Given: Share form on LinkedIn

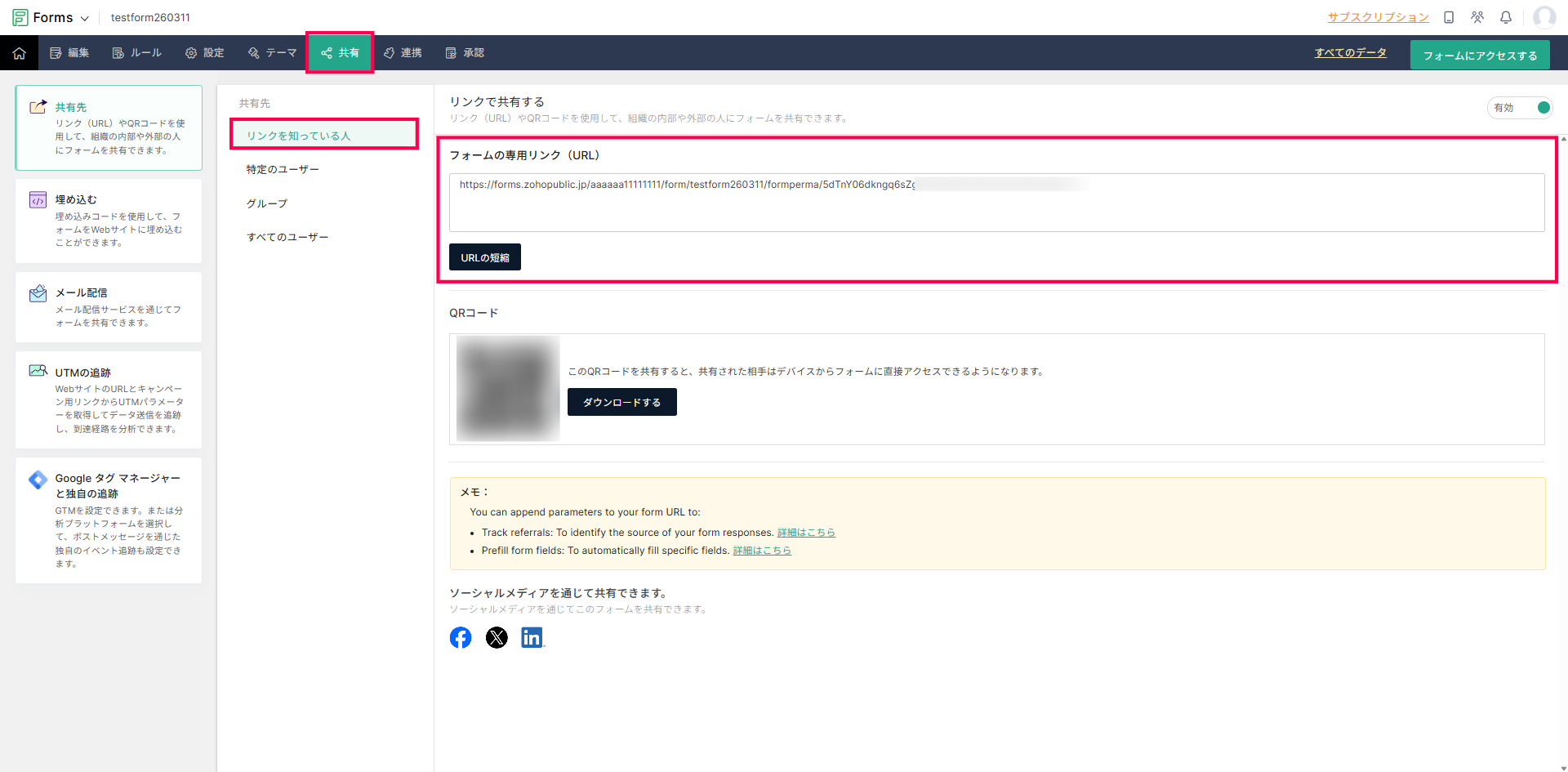Looking at the screenshot, I should [x=532, y=638].
